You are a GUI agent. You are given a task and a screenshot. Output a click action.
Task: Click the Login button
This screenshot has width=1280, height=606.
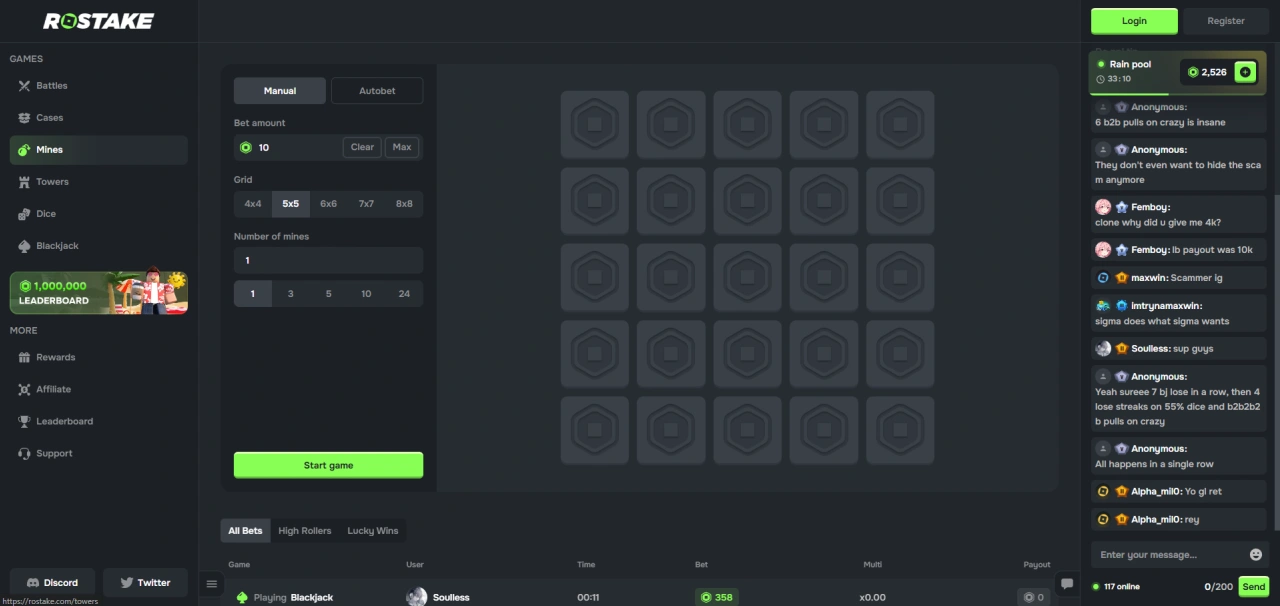(1134, 21)
